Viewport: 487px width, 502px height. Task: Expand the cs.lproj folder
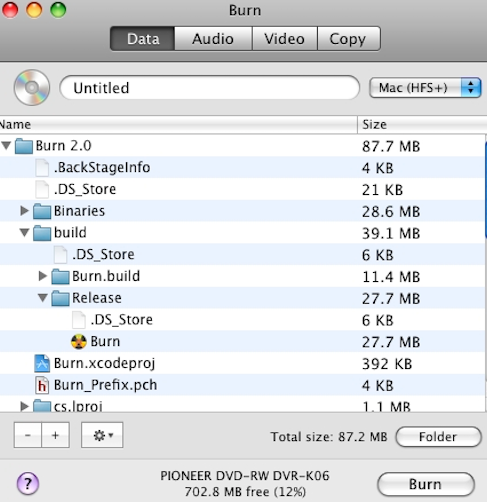pos(24,406)
